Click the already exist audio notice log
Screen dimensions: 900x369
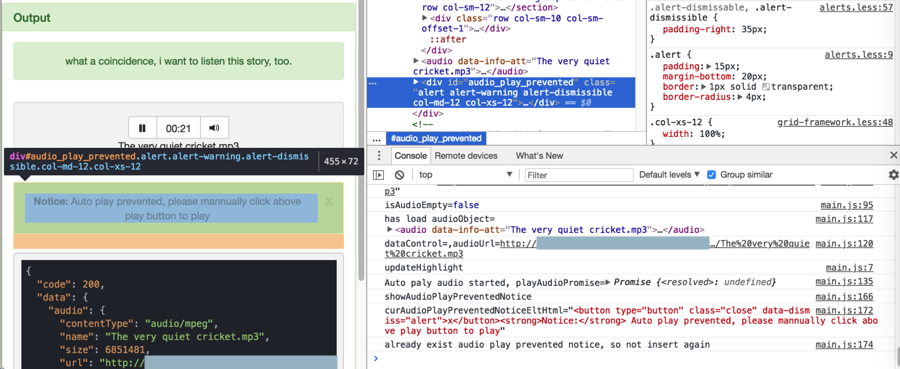point(547,345)
